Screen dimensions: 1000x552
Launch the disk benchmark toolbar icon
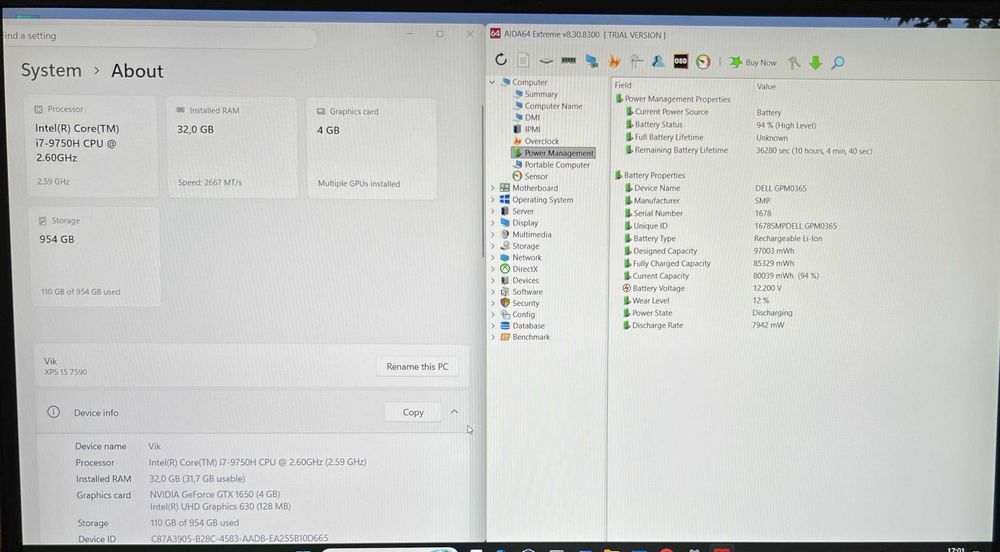(x=546, y=61)
